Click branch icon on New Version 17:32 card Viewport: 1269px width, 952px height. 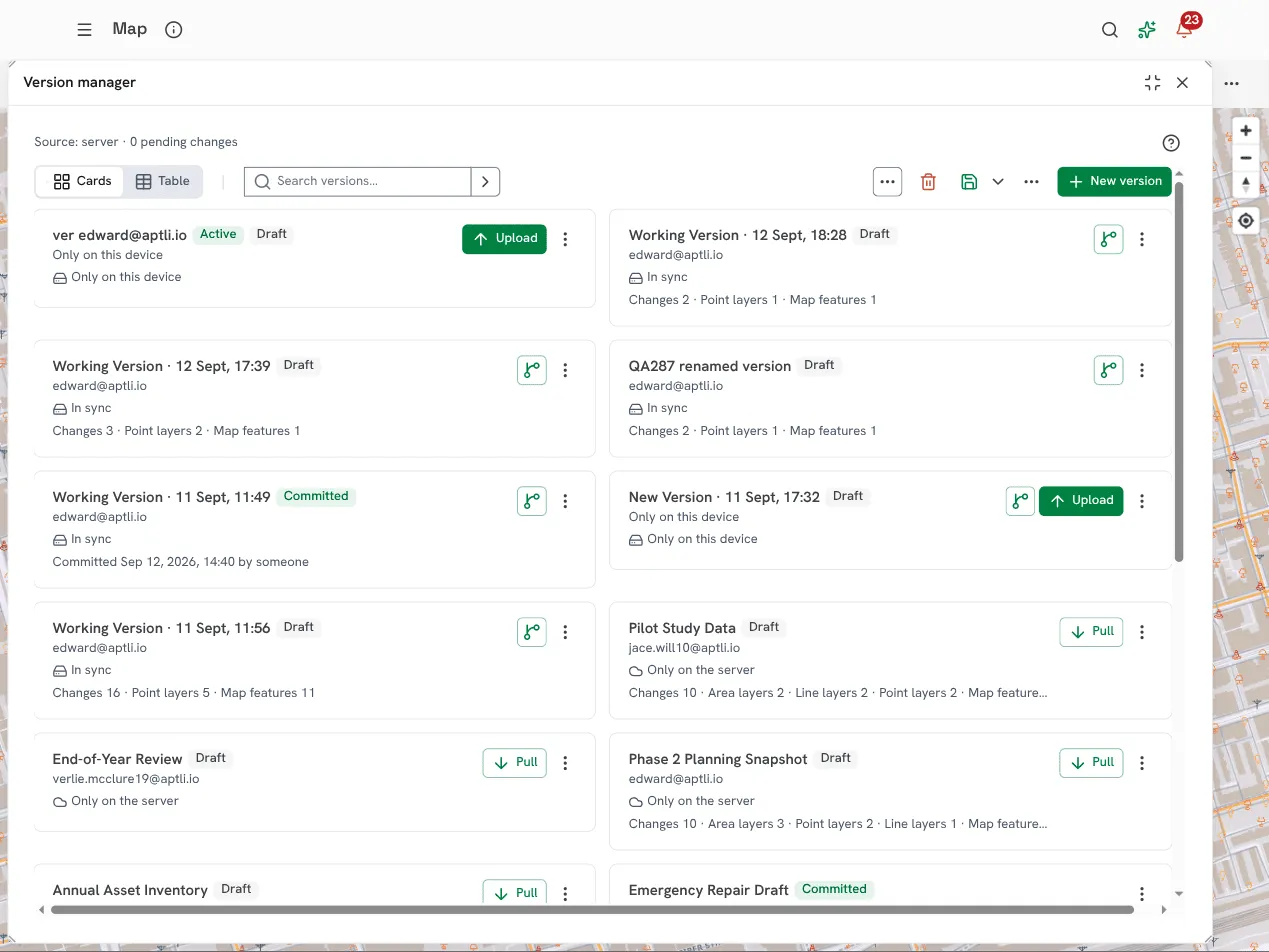[x=1020, y=501]
